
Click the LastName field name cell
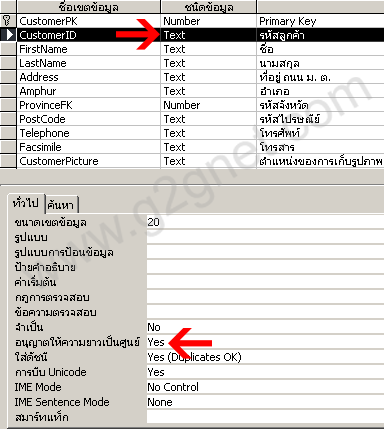tap(89, 63)
